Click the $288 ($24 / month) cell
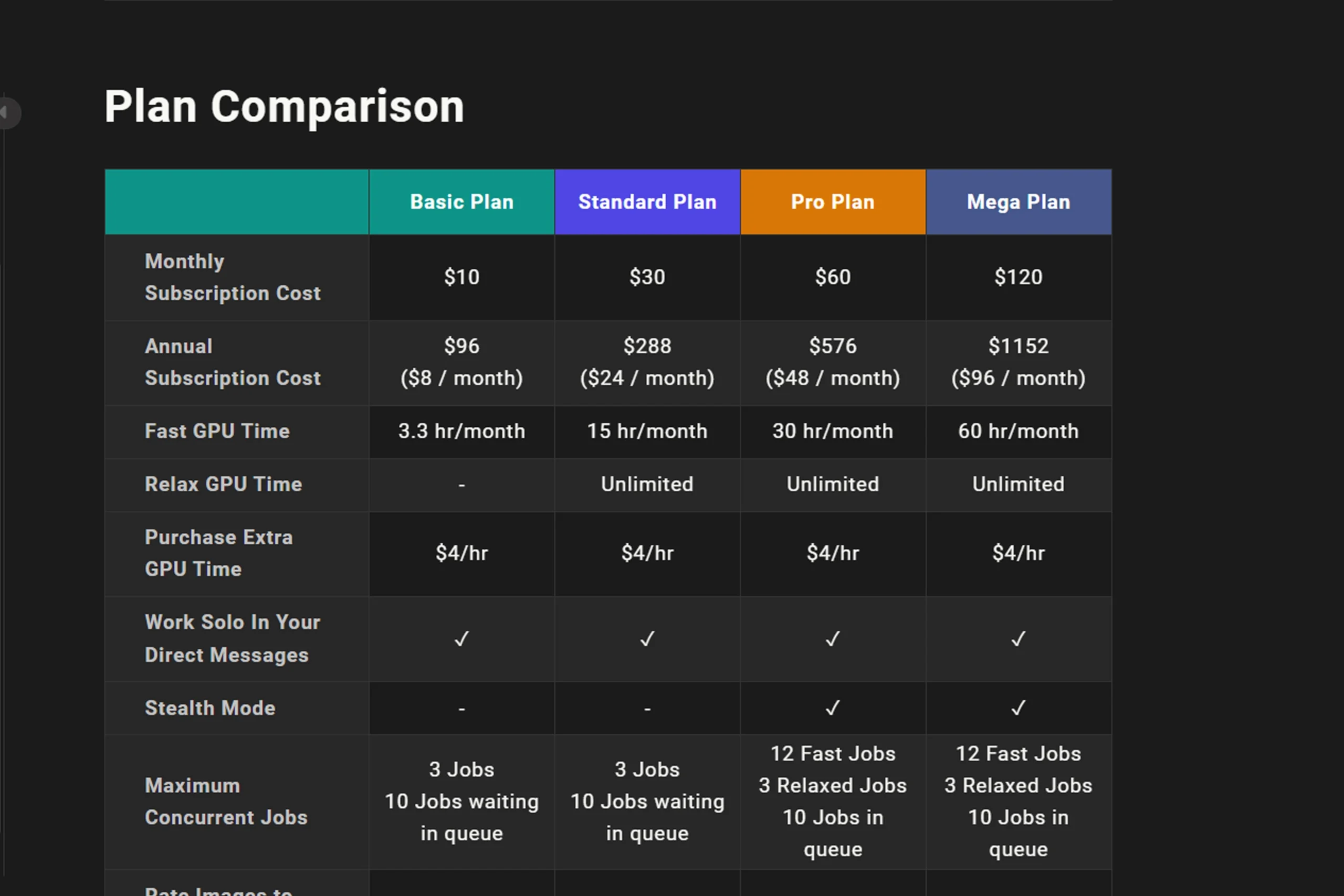Image resolution: width=1344 pixels, height=896 pixels. click(647, 363)
